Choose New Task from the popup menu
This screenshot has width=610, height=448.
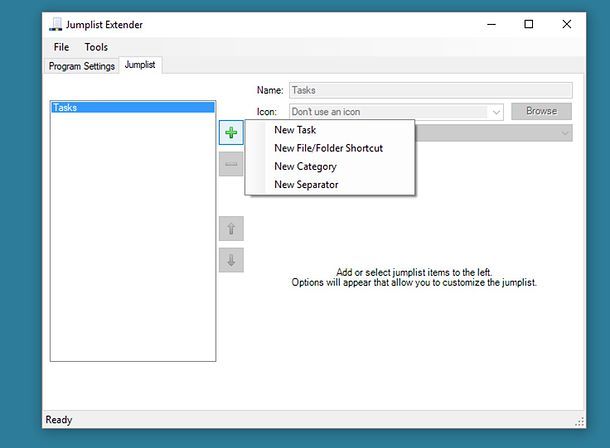coord(295,130)
